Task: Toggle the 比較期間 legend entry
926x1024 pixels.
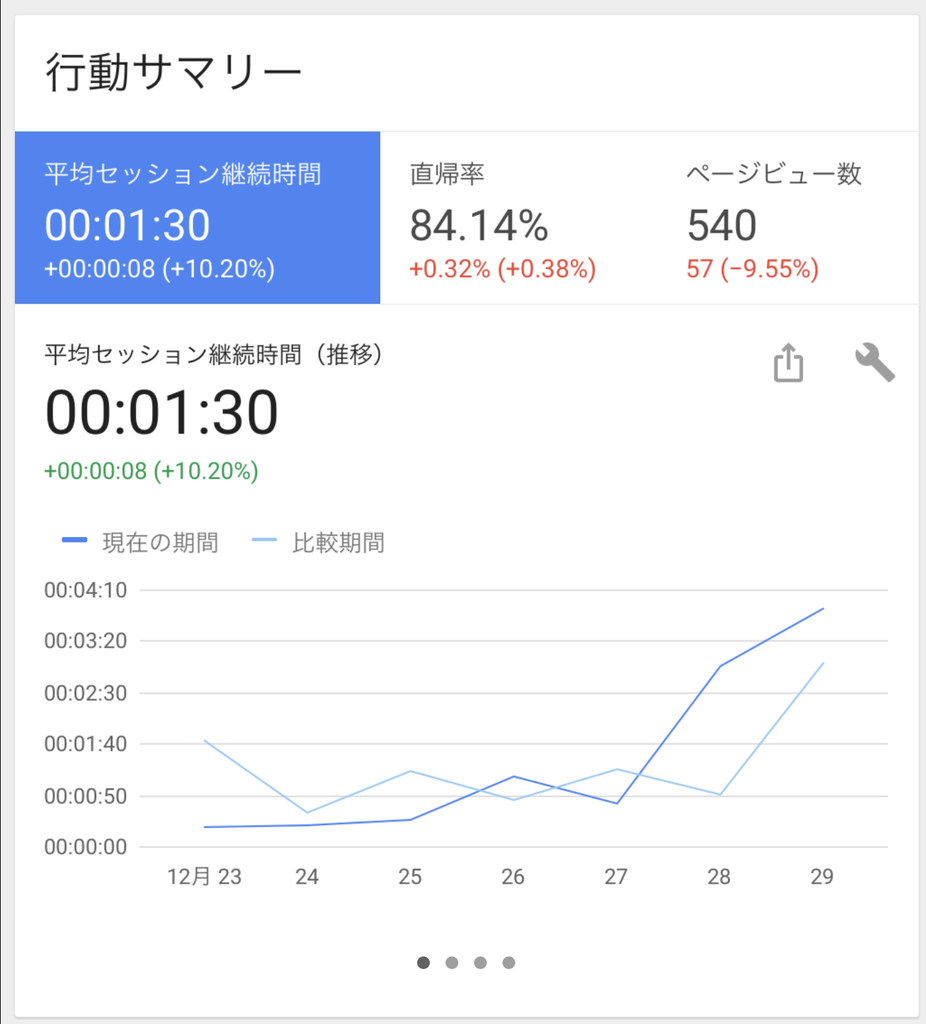Action: click(318, 542)
